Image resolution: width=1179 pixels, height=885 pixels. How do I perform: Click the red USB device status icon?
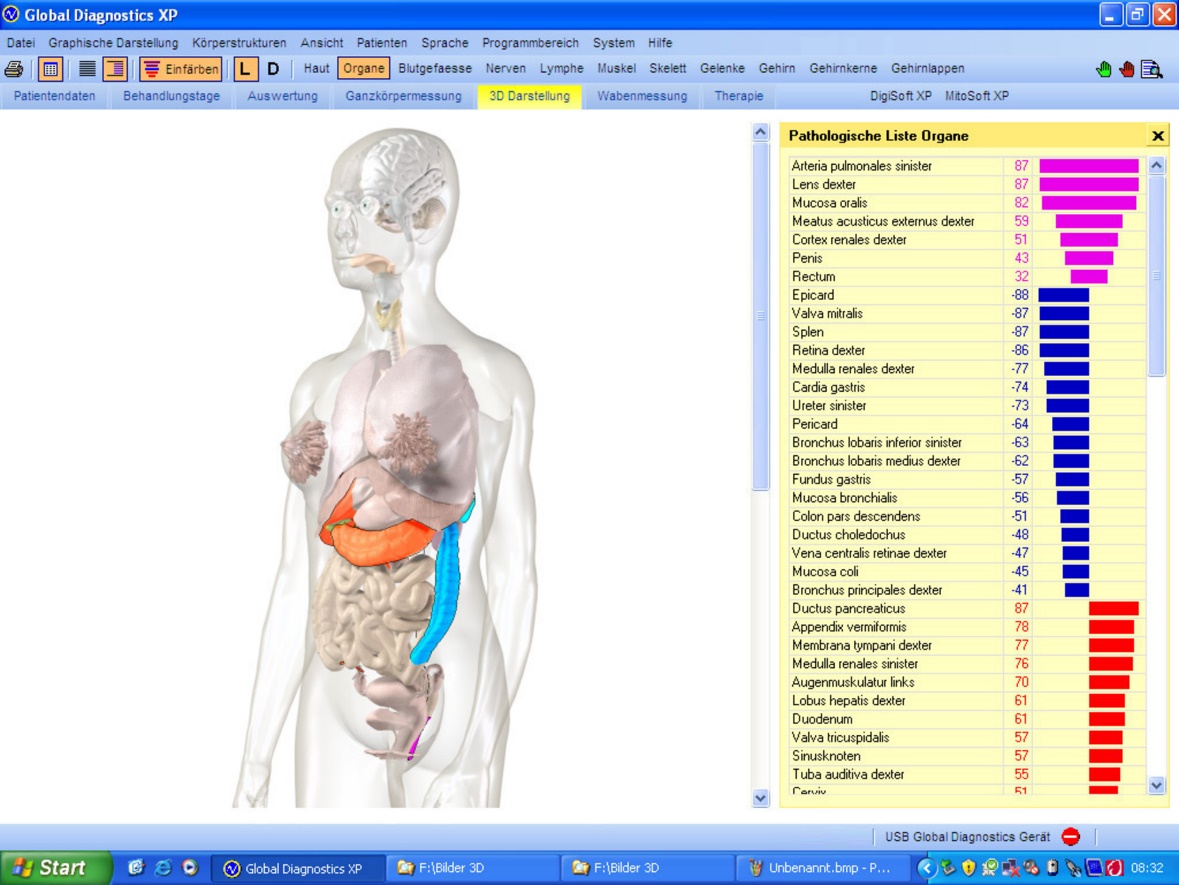1071,836
